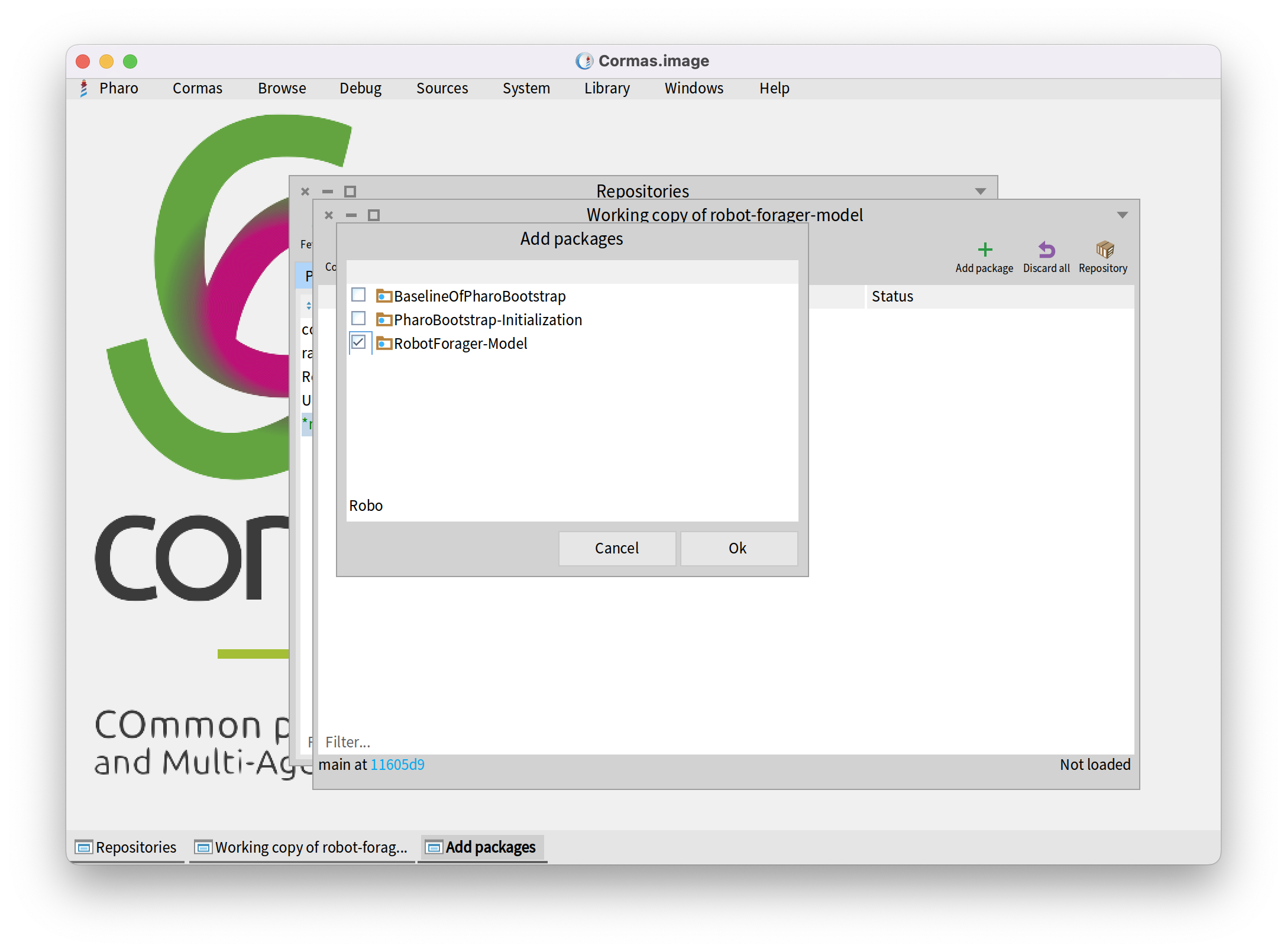Open the Repositories window dropdown arrow
The image size is (1287, 952).
click(980, 192)
